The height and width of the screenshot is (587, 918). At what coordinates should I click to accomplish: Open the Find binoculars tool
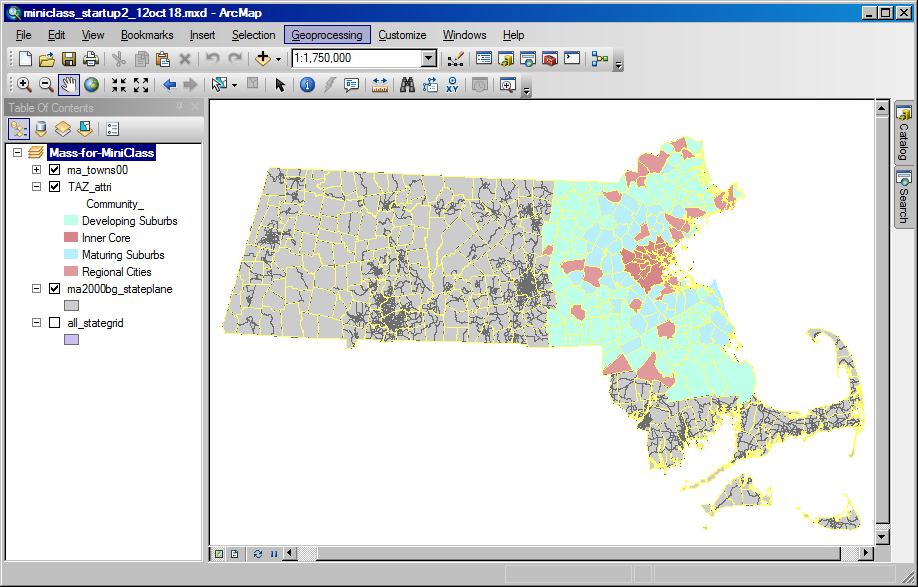tap(407, 85)
